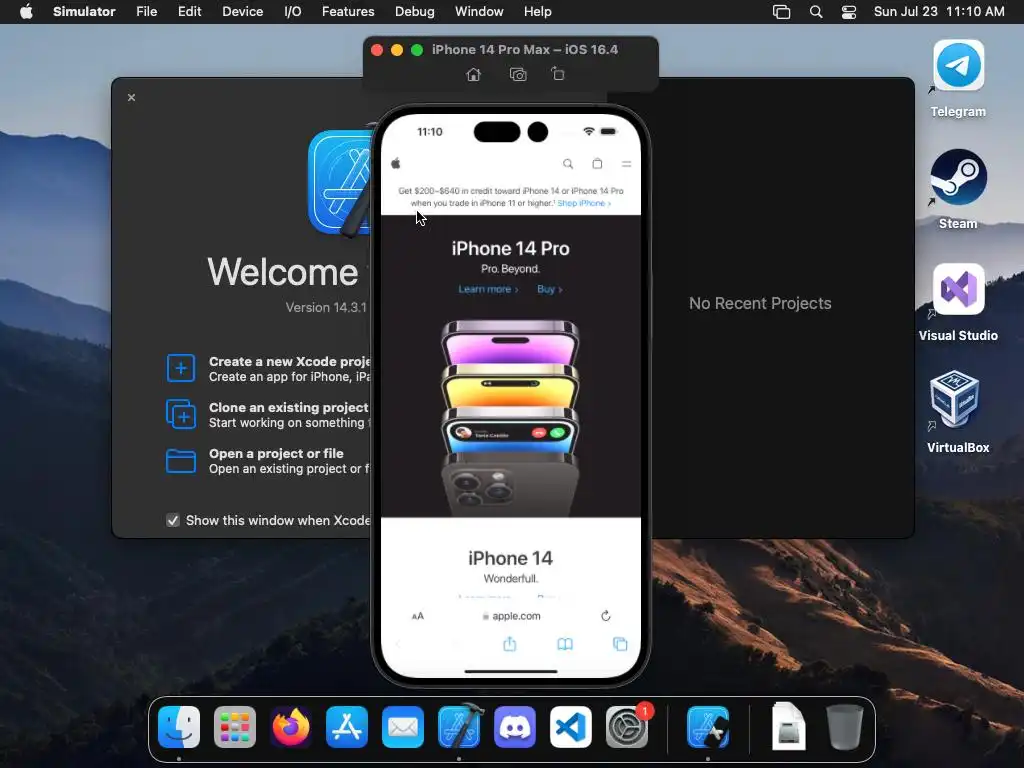Tap Buy under iPhone 14 Pro

[549, 289]
